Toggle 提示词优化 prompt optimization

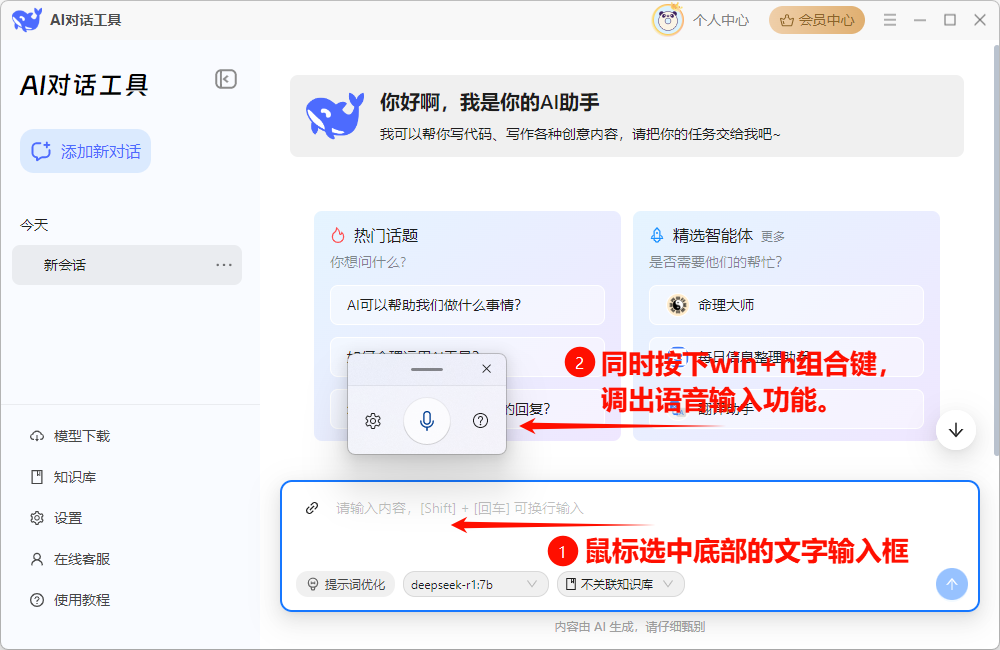click(346, 584)
